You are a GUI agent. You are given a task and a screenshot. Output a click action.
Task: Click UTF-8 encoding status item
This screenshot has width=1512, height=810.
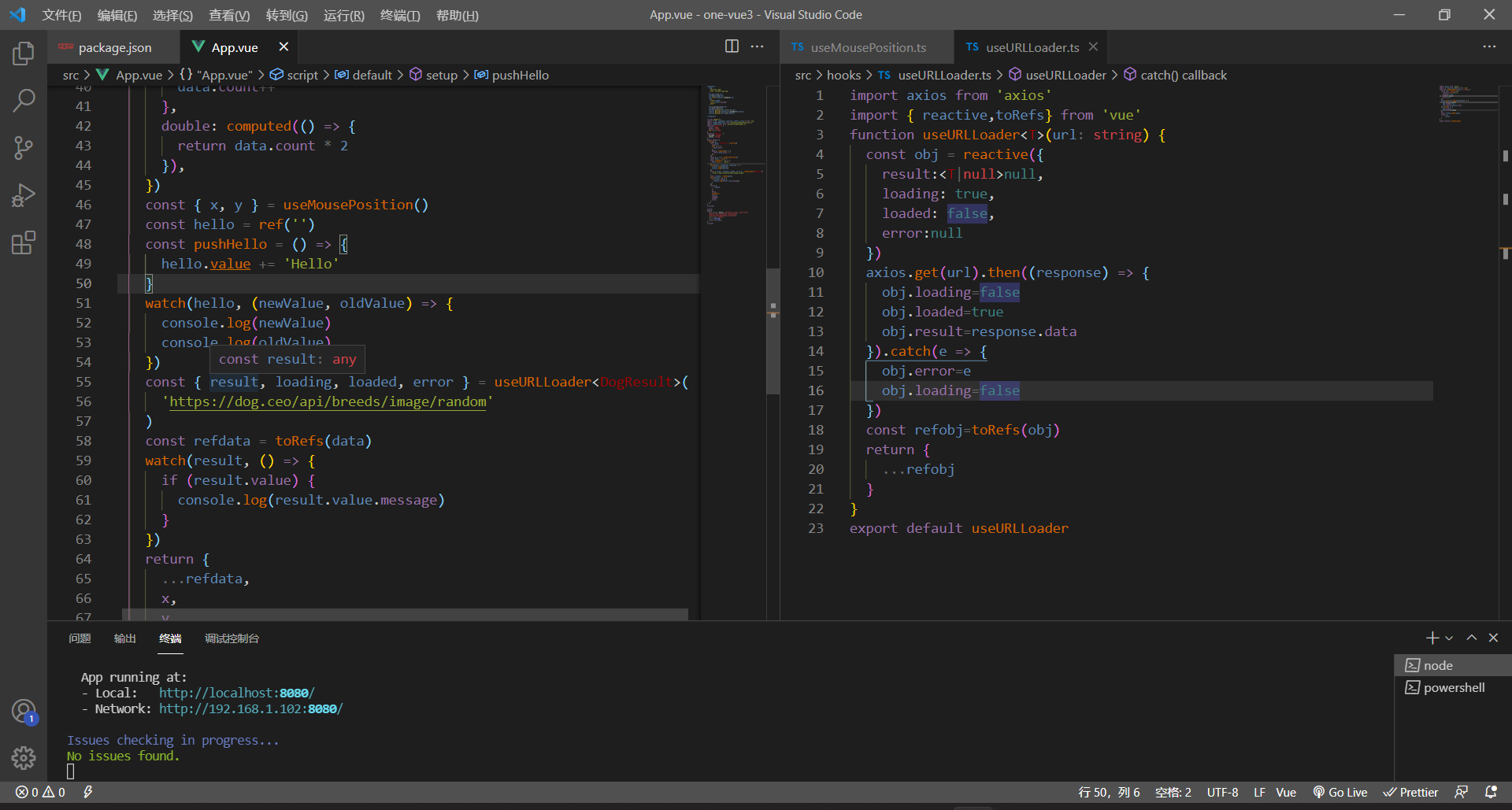tap(1222, 792)
